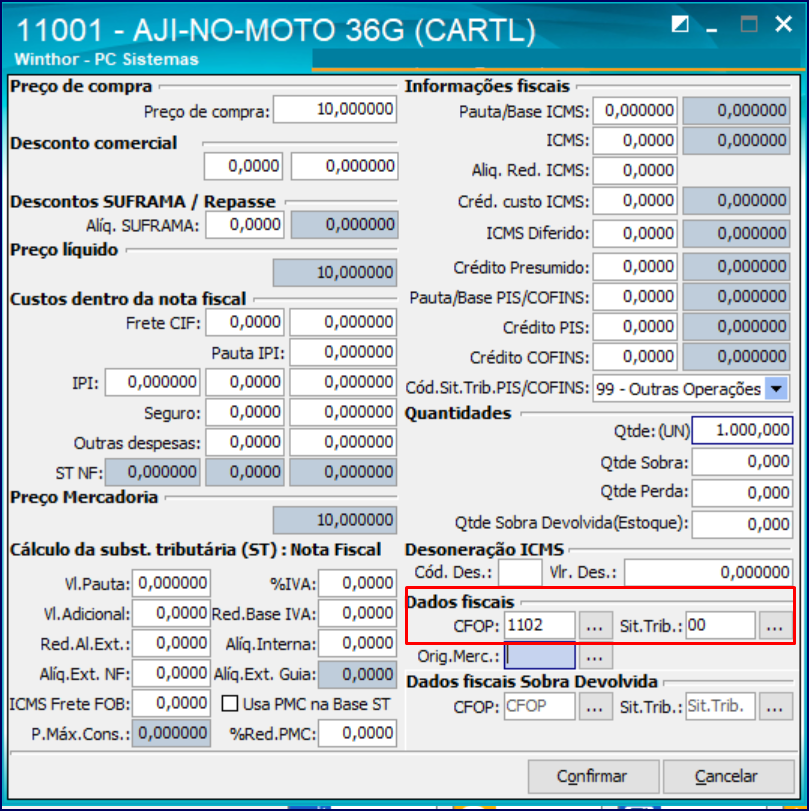Click the Sobra Devolvida CFOP field
This screenshot has width=809, height=811.
coord(540,707)
